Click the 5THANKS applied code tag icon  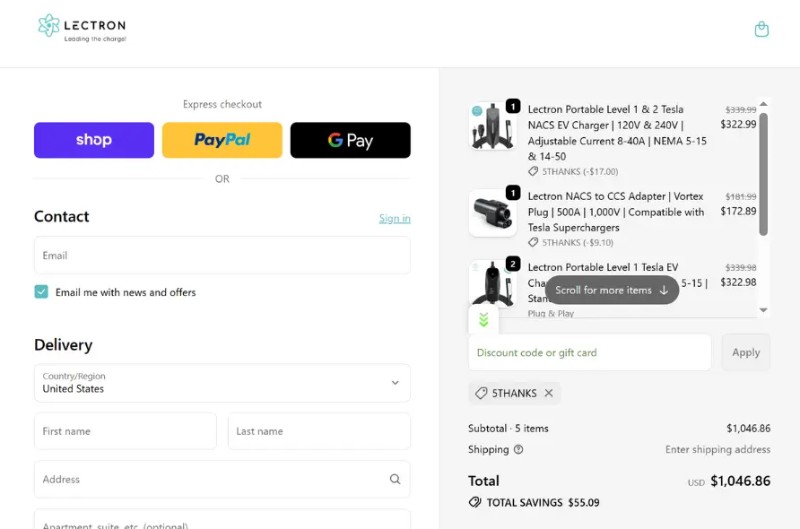pyautogui.click(x=481, y=393)
